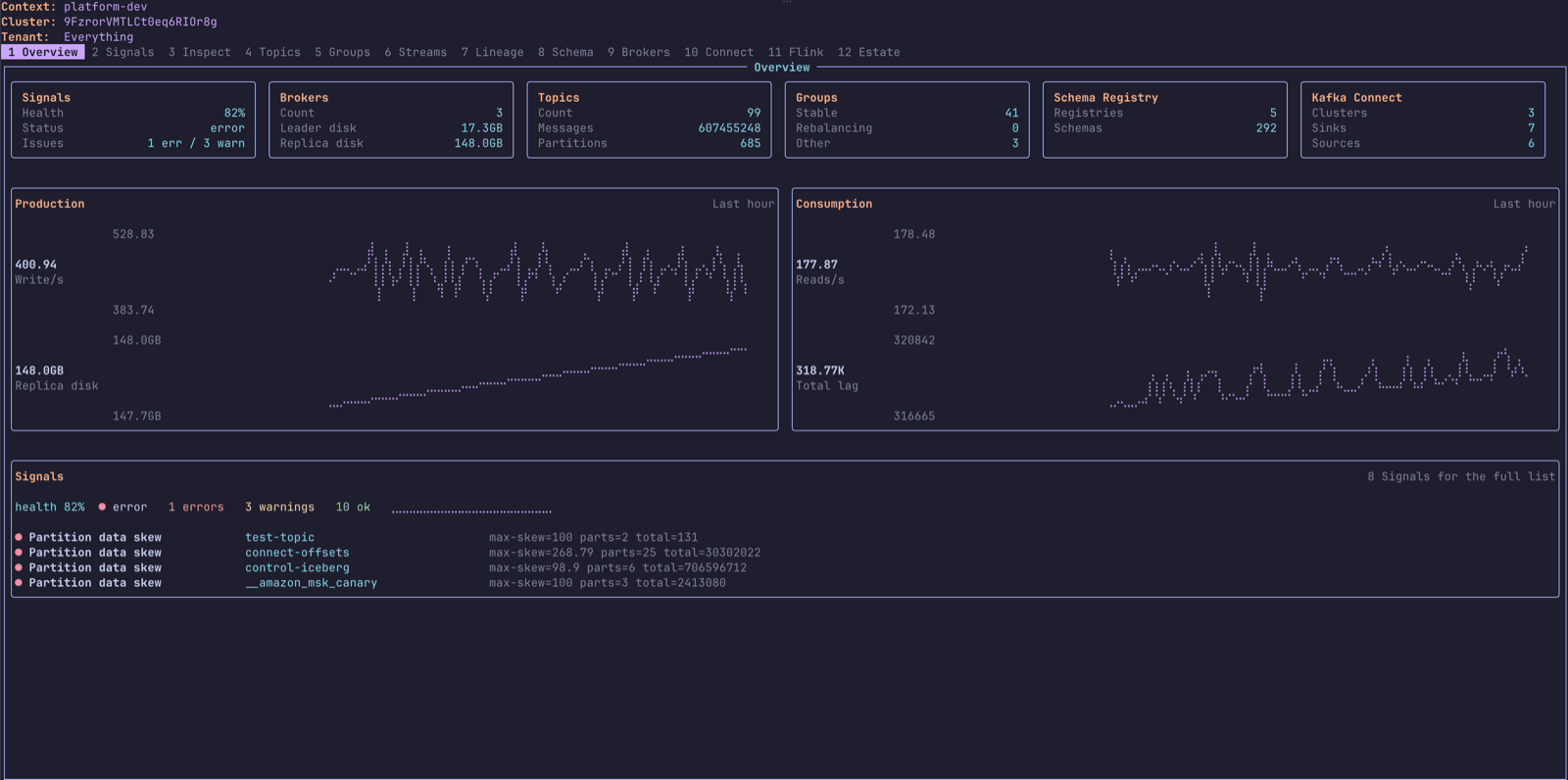Click the platform-dev context value

106,7
